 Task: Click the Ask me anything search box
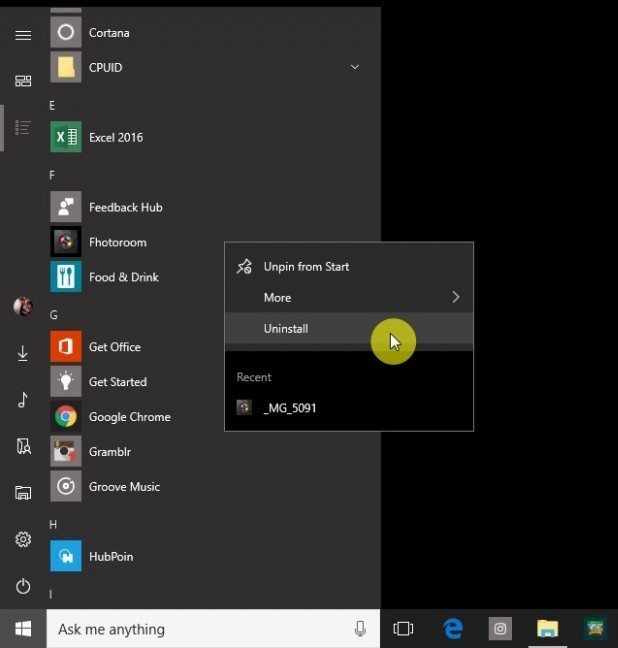click(200, 629)
